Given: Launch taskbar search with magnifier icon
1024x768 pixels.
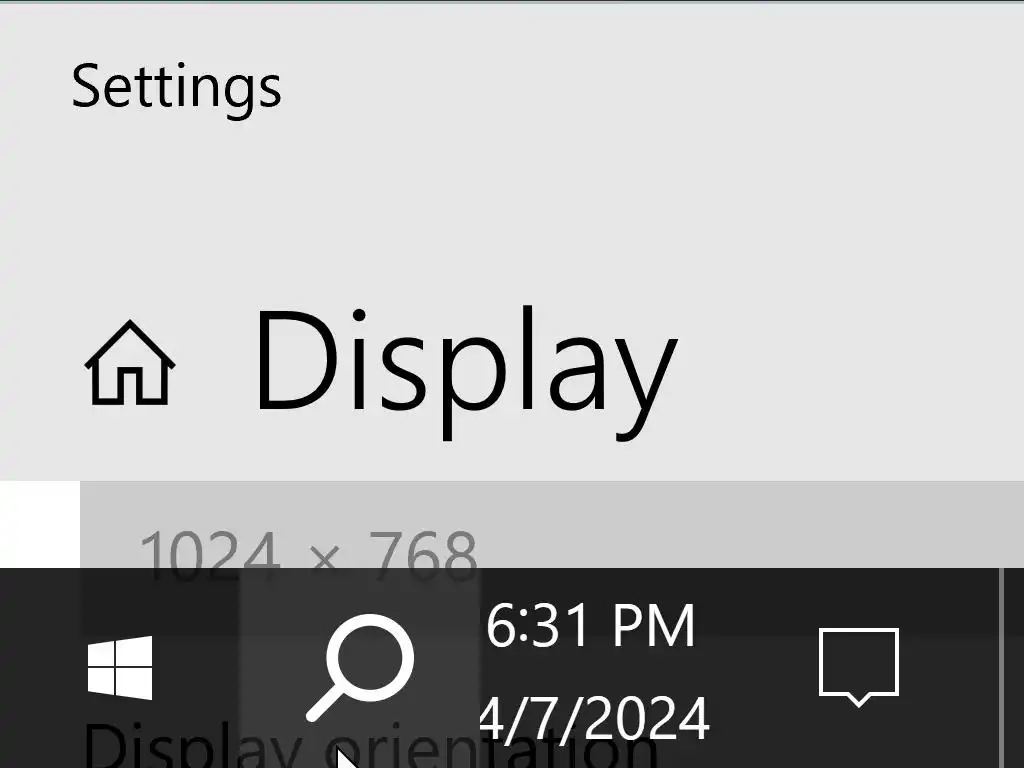Looking at the screenshot, I should (x=360, y=667).
